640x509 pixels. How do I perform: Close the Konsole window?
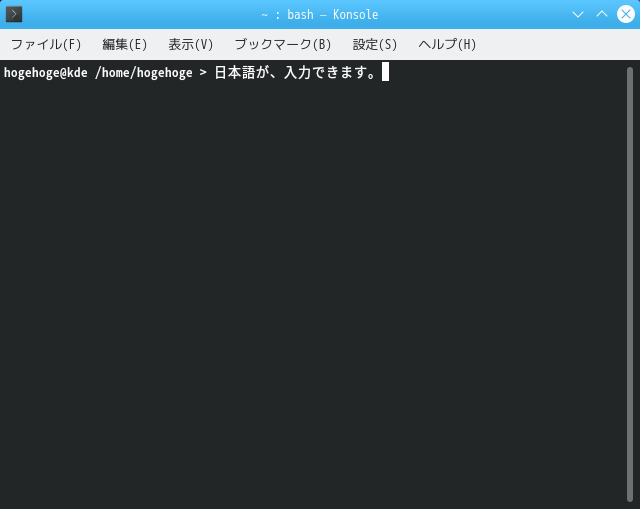625,14
